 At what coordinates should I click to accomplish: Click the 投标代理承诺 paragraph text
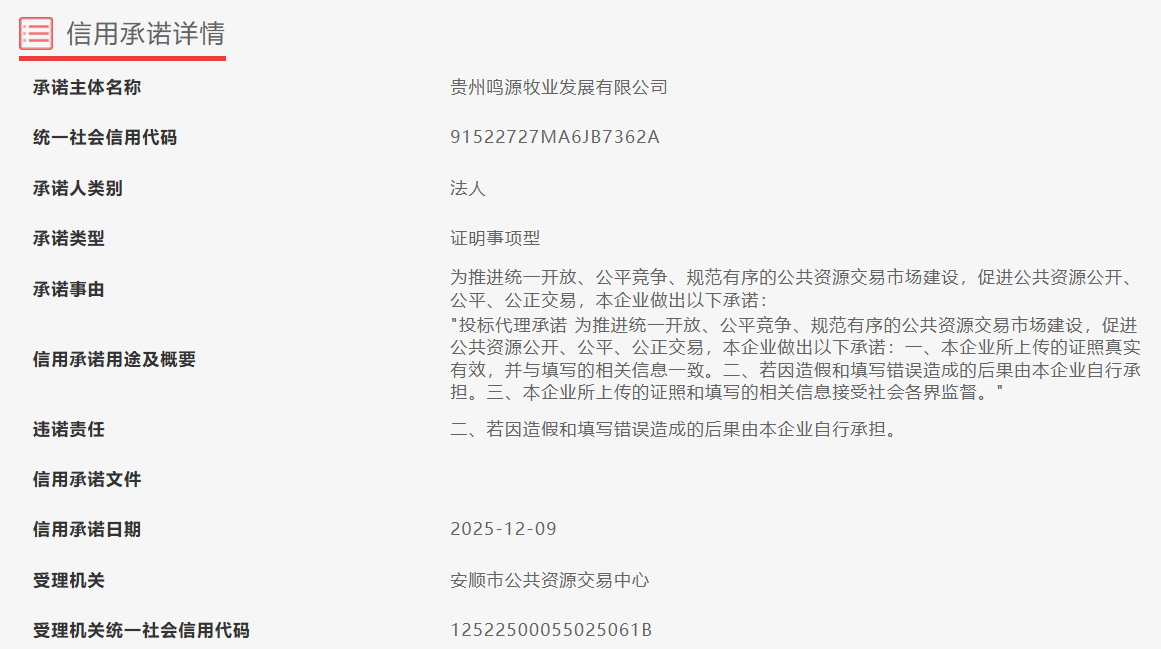point(795,359)
